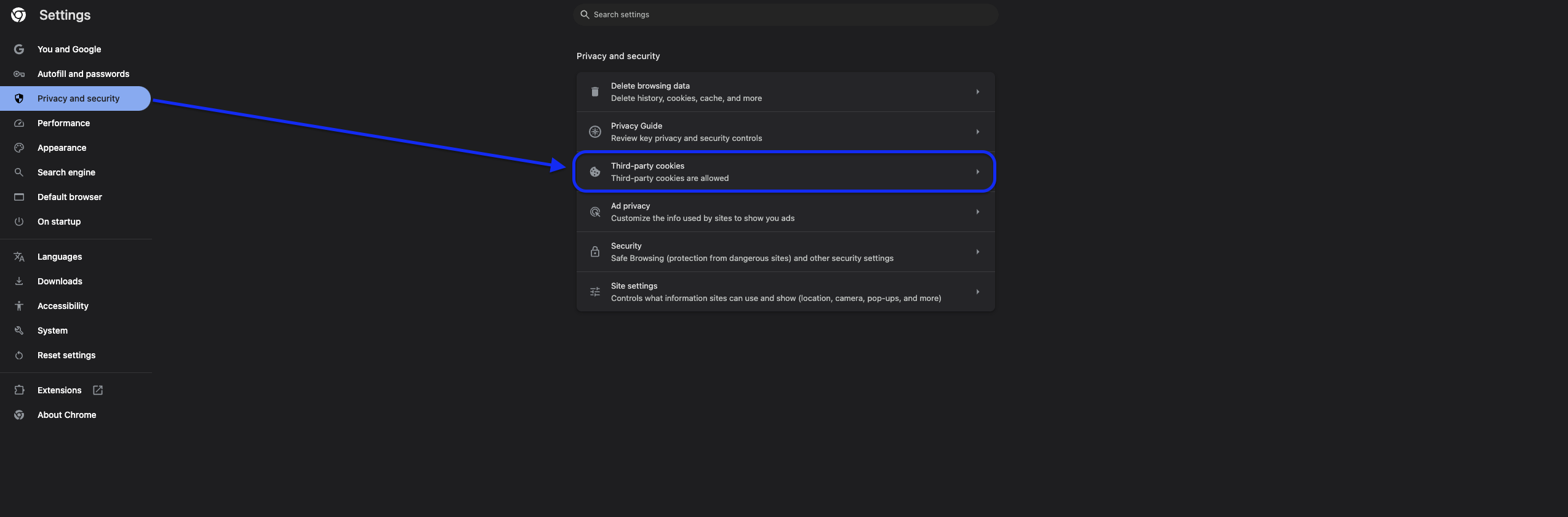Click the Chrome logo icon beside Settings
This screenshot has width=1568, height=517.
pos(18,15)
